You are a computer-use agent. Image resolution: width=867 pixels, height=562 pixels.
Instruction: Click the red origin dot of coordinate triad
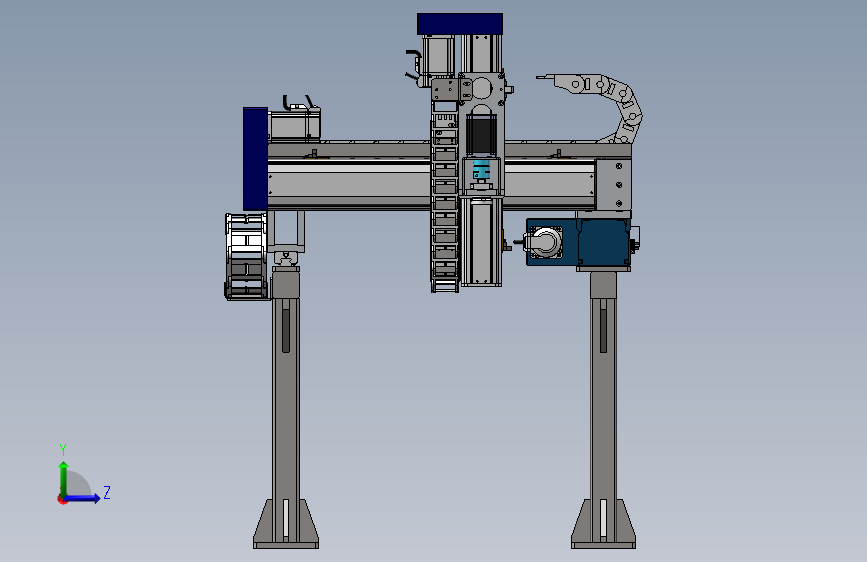(62, 500)
